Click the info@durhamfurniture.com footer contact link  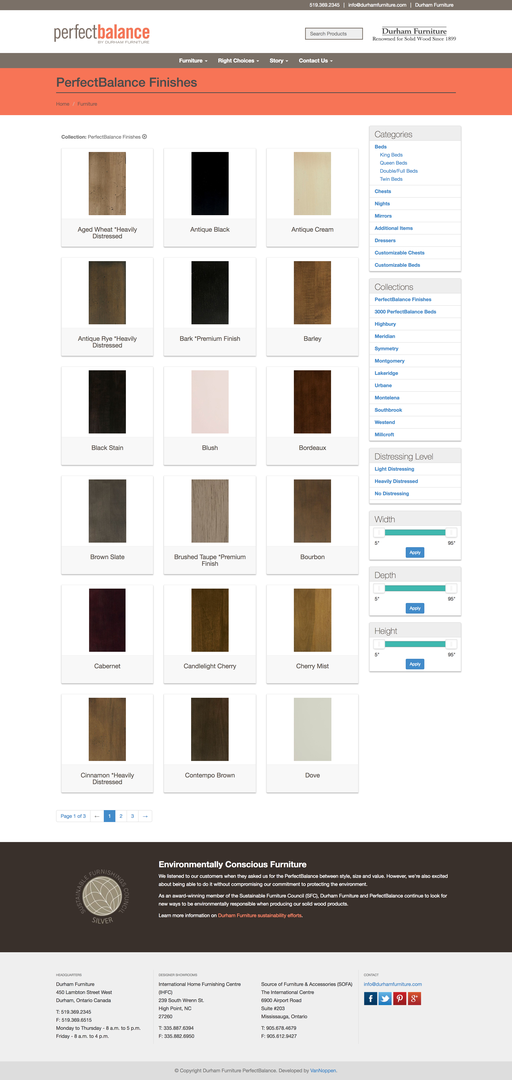pos(393,984)
